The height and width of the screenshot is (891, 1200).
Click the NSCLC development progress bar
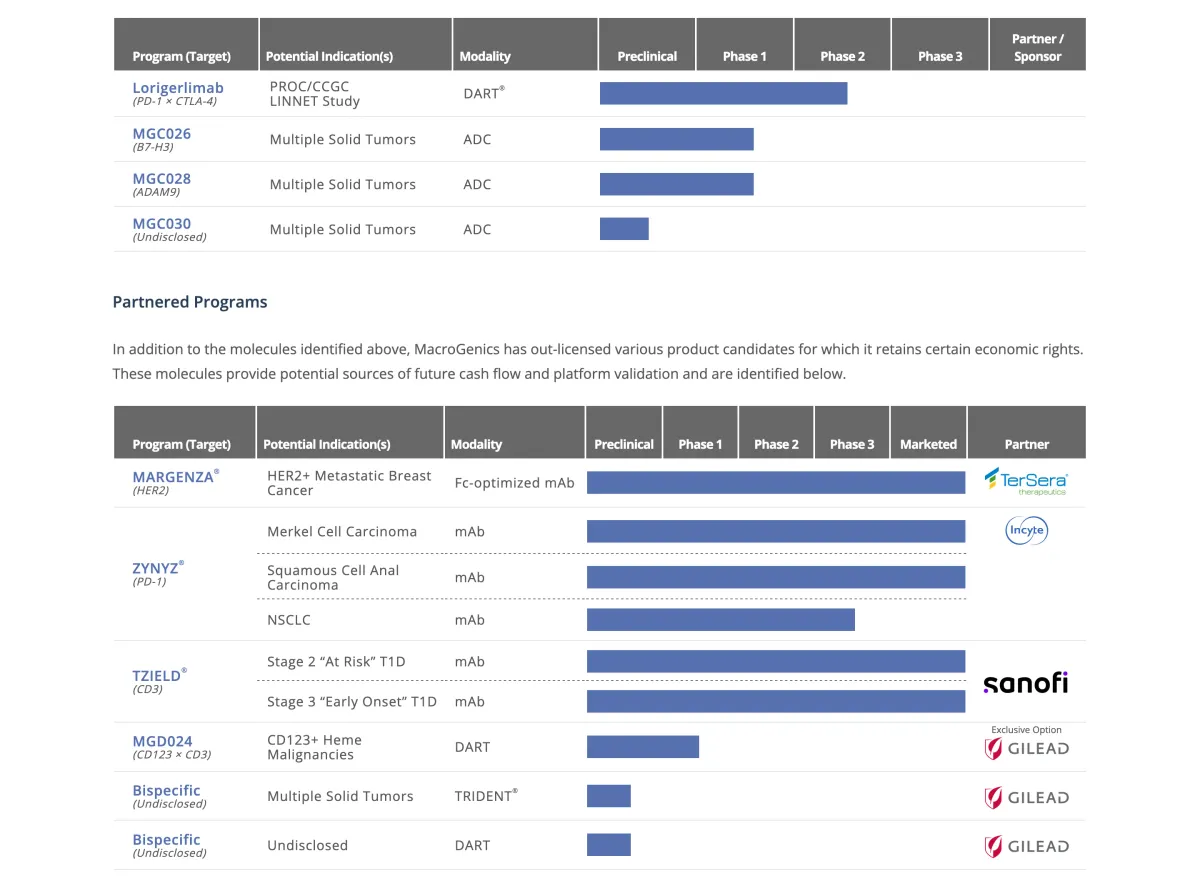point(720,620)
